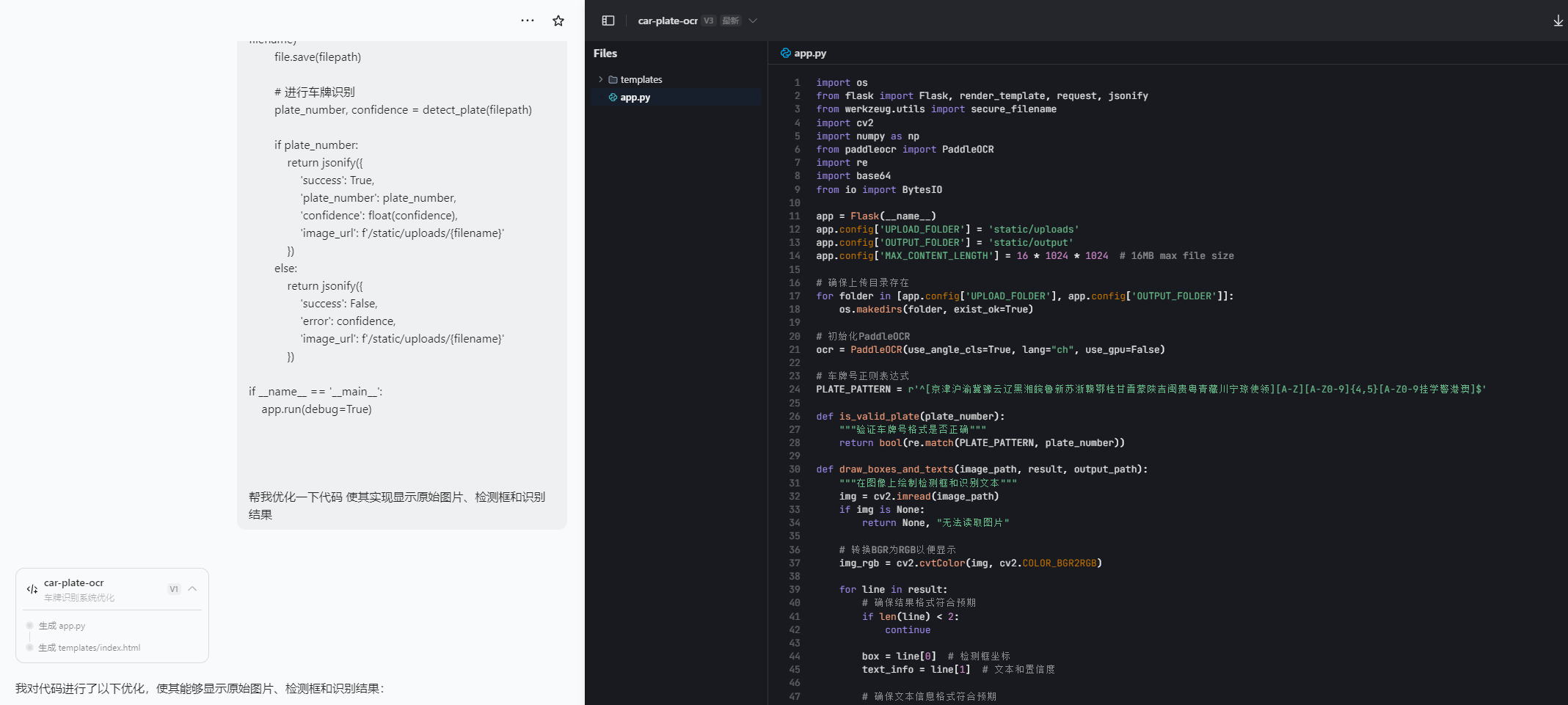
Task: Click the MAX_CONTENT_LENGTH config line
Action: (1025, 255)
